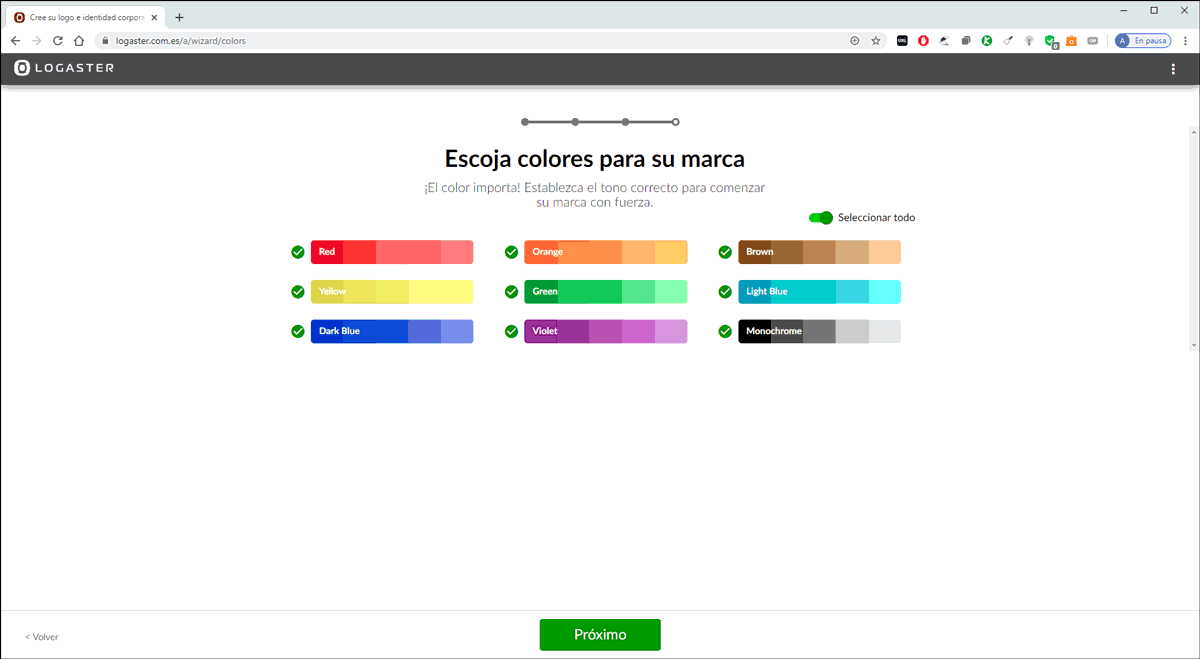This screenshot has height=659, width=1200.
Task: Click the third step dot in progress indicator
Action: click(625, 122)
